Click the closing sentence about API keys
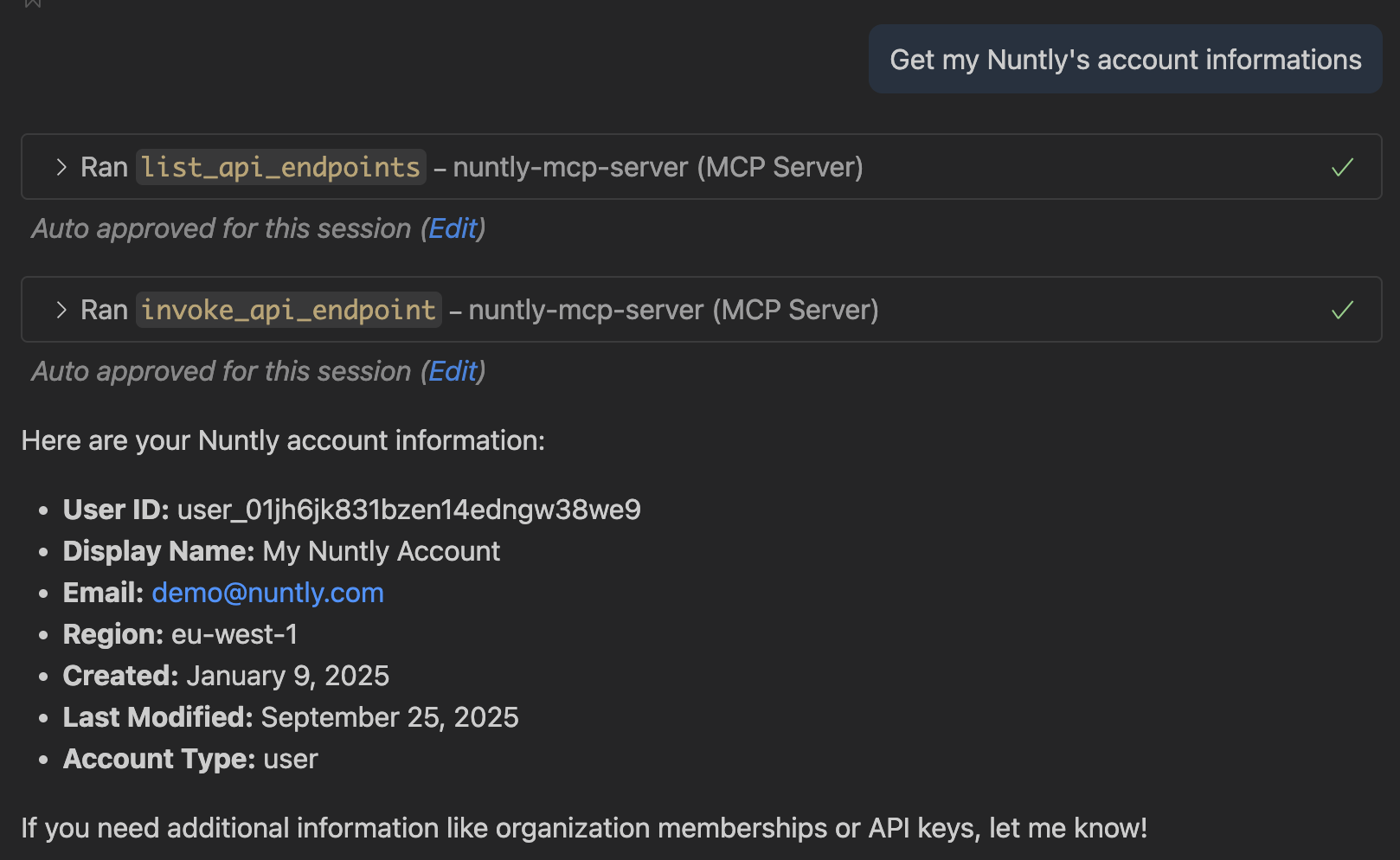The image size is (1400, 860). (584, 828)
